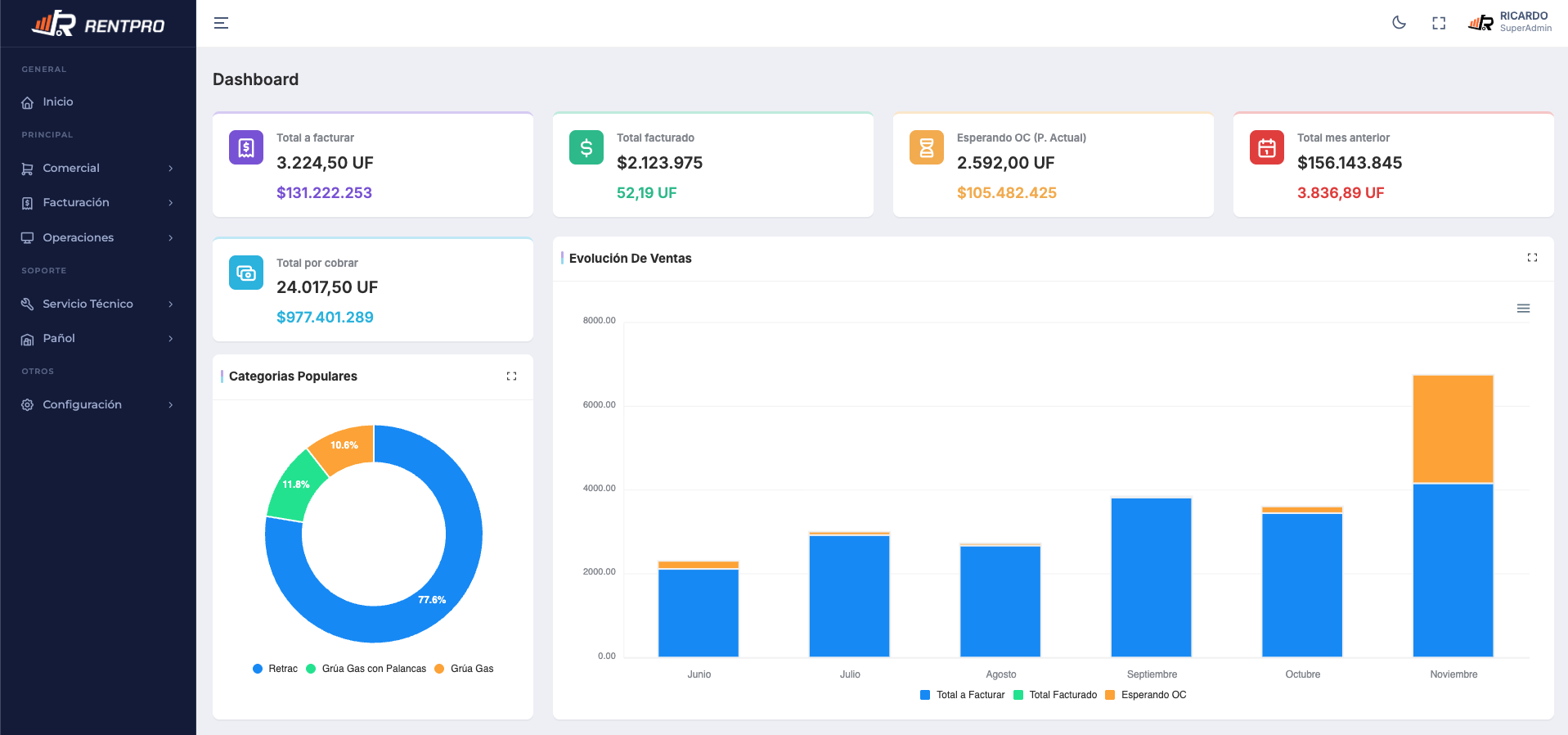Open the Configuración menu item
1568x735 pixels.
(x=98, y=404)
